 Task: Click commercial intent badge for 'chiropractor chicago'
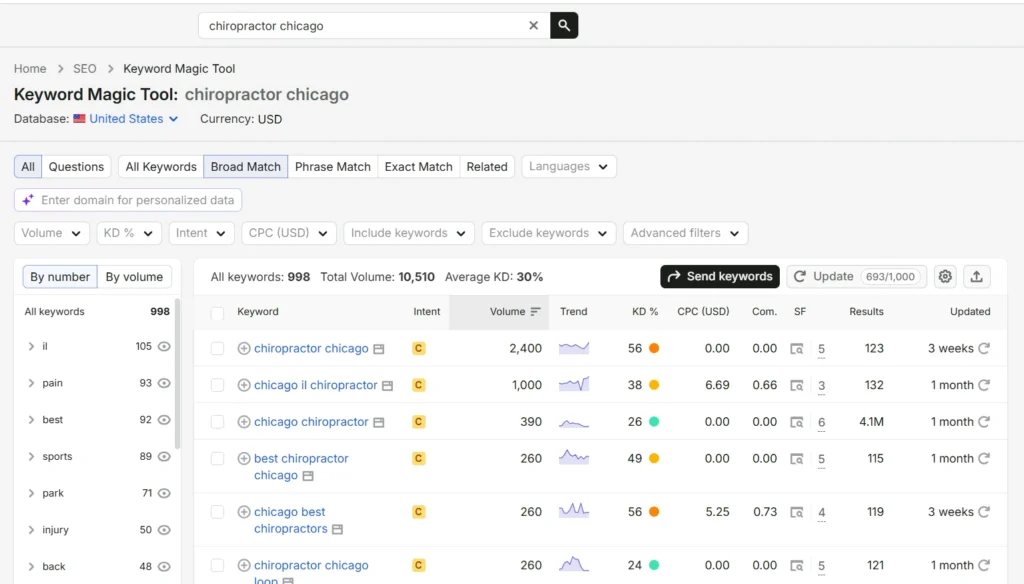pos(419,349)
